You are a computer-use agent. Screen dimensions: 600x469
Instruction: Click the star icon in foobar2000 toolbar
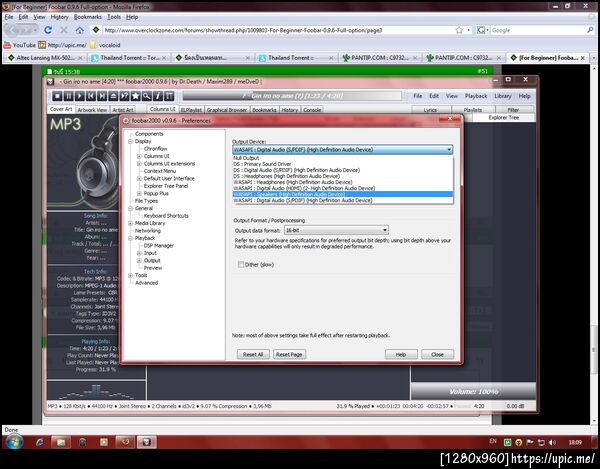point(135,96)
